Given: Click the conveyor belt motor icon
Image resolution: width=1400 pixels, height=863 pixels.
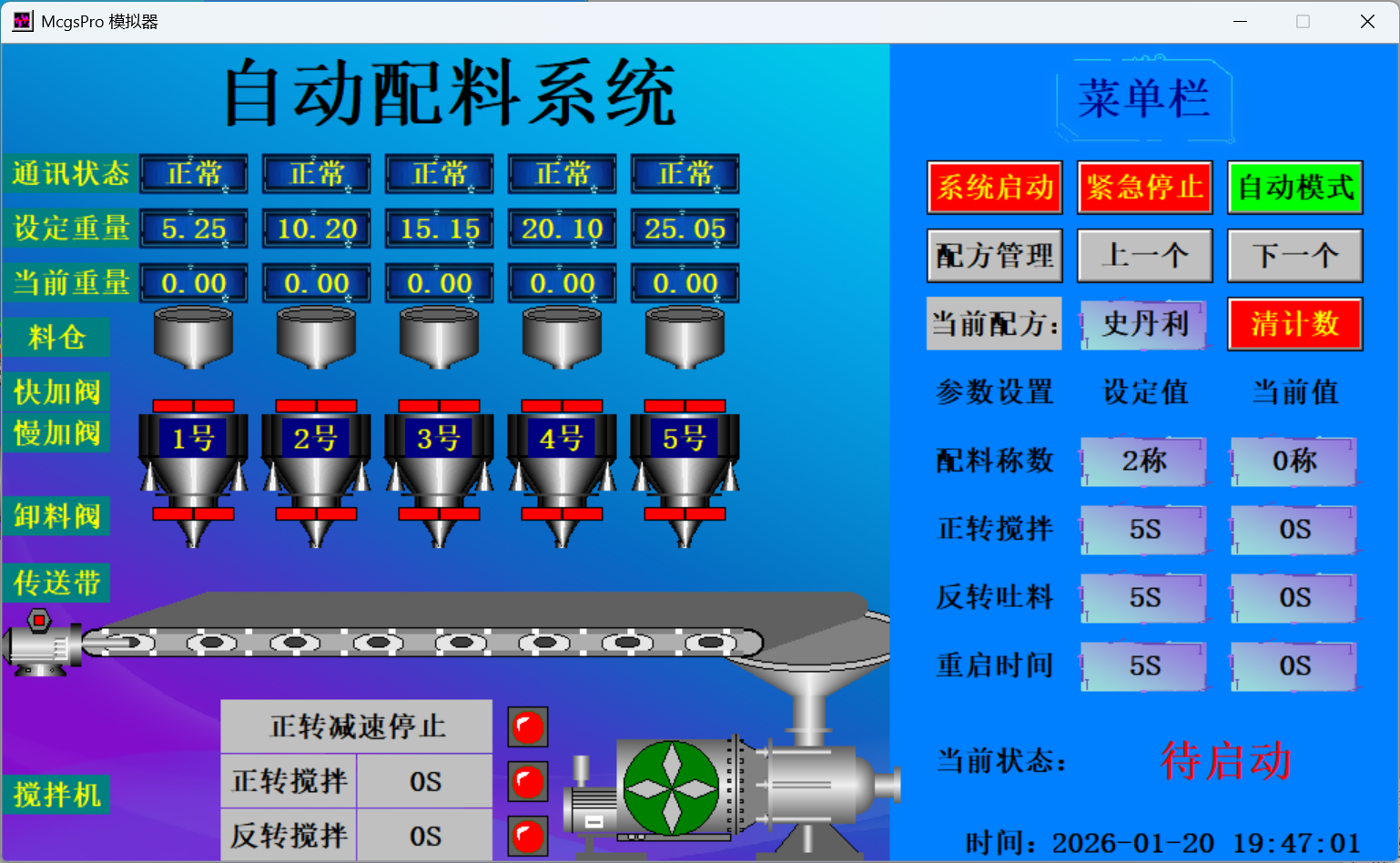Looking at the screenshot, I should pyautogui.click(x=41, y=642).
